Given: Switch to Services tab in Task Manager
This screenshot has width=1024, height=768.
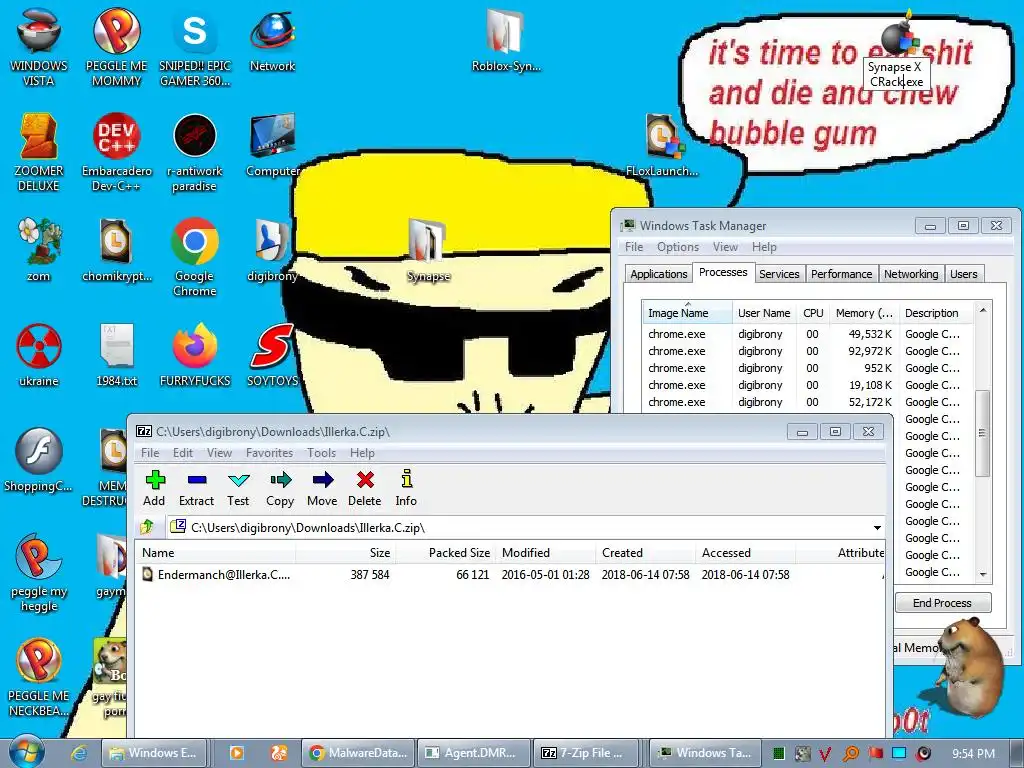Looking at the screenshot, I should pos(779,274).
